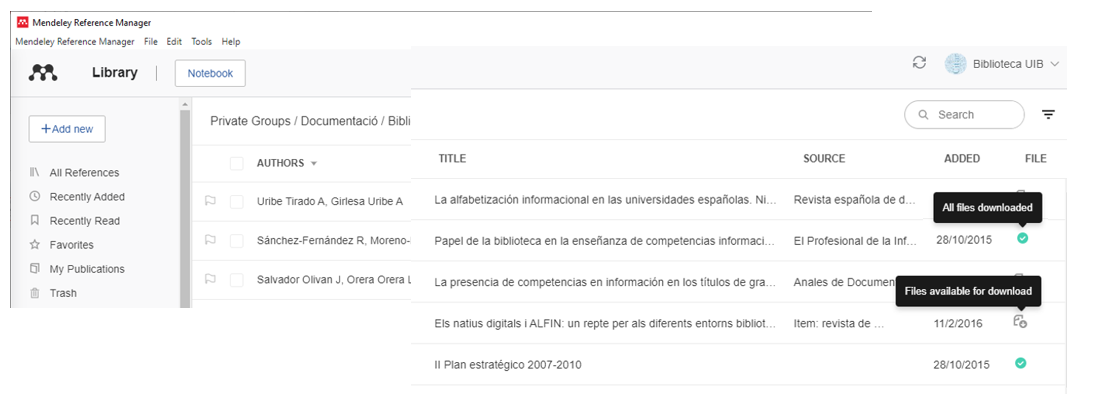The width and height of the screenshot is (1099, 394).
Task: Switch to the Library tab
Action: click(115, 73)
